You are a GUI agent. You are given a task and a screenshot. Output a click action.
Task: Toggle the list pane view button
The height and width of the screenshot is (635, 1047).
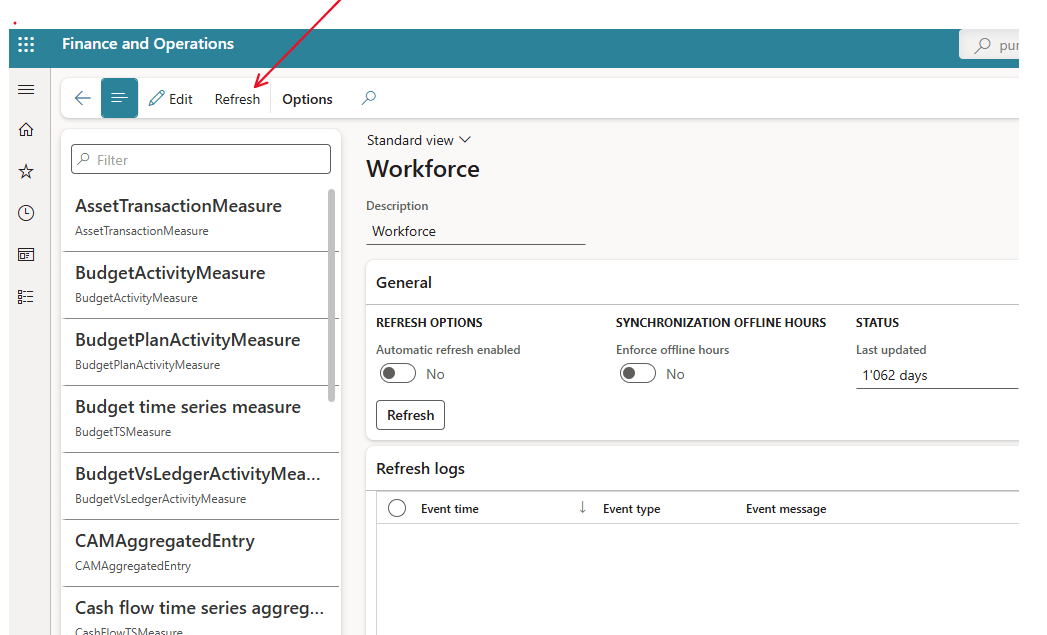[x=120, y=99]
